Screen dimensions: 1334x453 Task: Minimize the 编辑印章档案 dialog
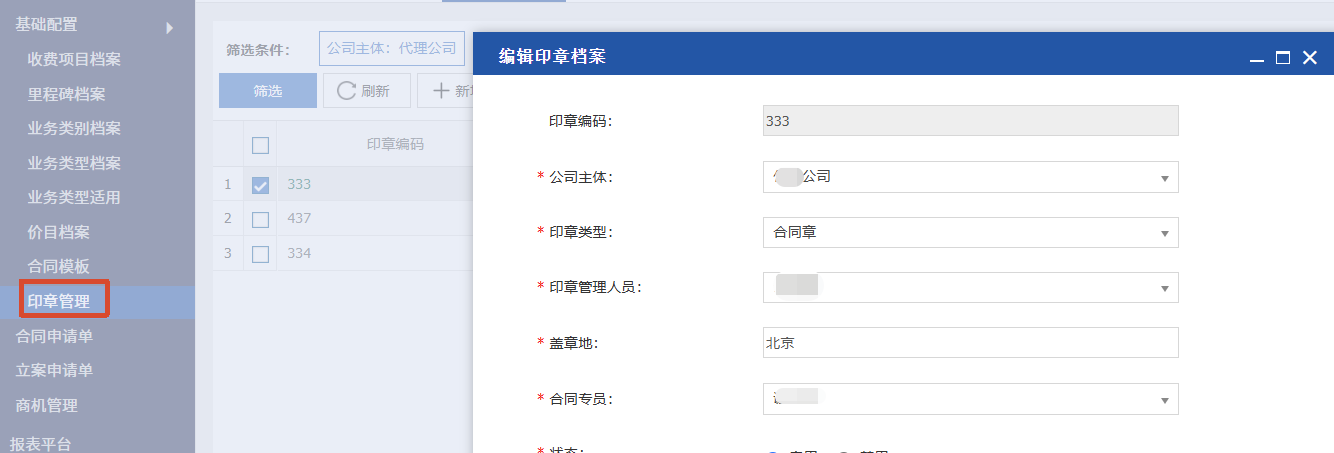click(x=1257, y=59)
